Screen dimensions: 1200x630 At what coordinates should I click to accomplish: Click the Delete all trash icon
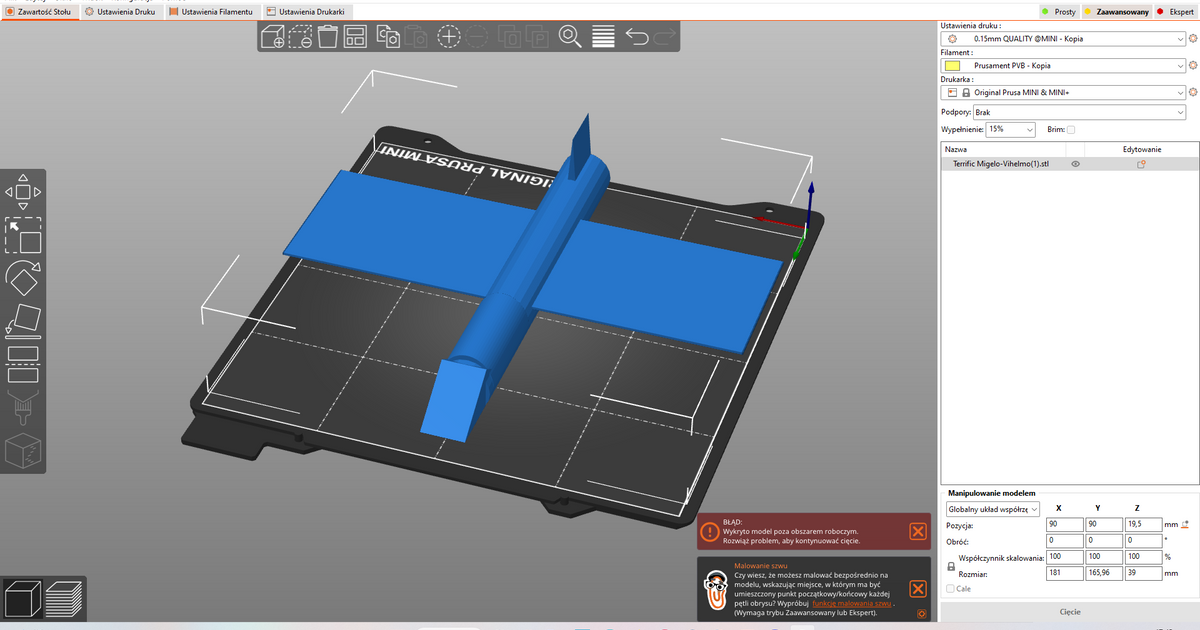tap(327, 38)
